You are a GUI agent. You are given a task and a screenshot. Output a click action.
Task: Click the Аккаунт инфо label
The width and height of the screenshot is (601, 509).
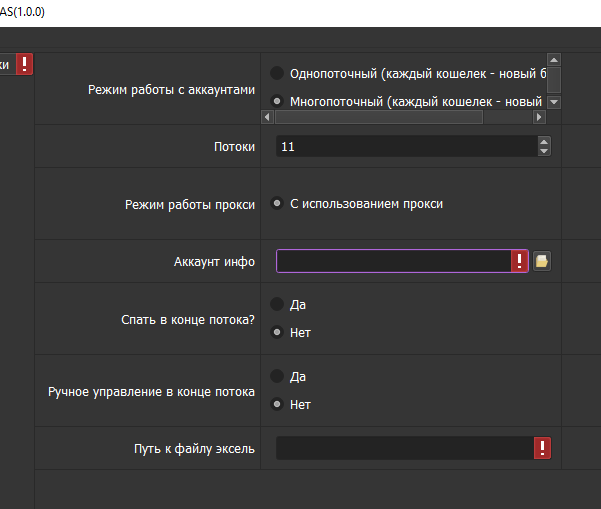[x=214, y=262]
